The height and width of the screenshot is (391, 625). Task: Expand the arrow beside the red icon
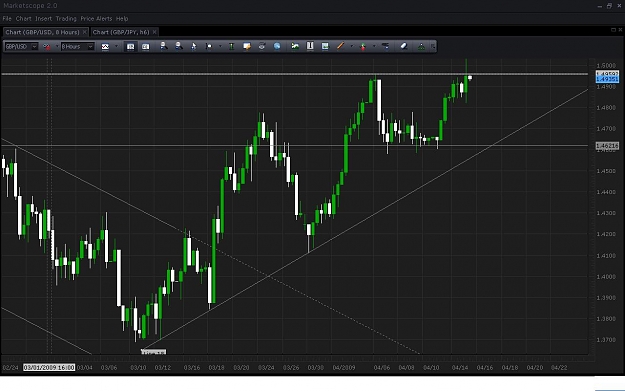pyautogui.click(x=56, y=47)
